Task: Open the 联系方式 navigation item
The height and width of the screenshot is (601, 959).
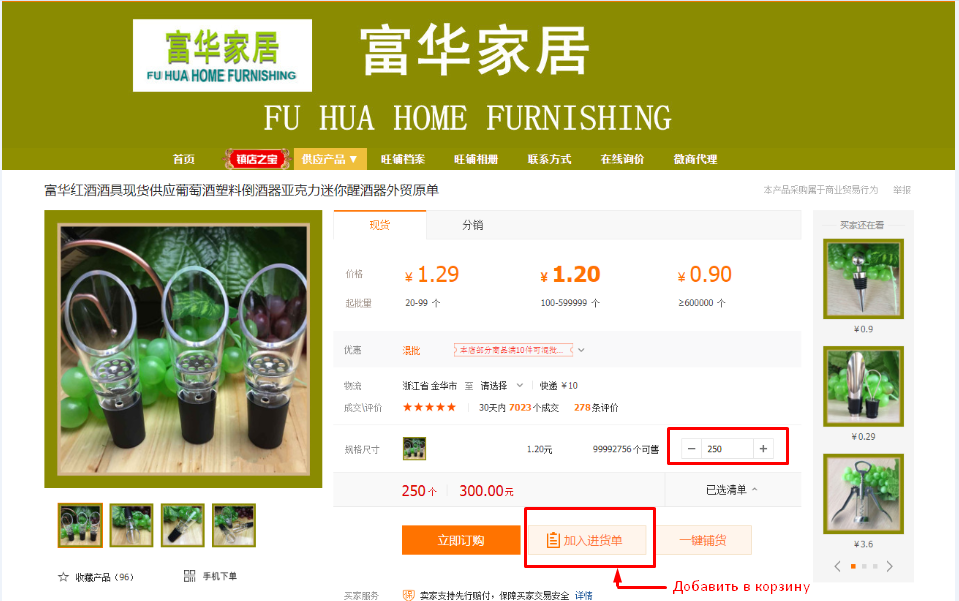Action: tap(549, 159)
